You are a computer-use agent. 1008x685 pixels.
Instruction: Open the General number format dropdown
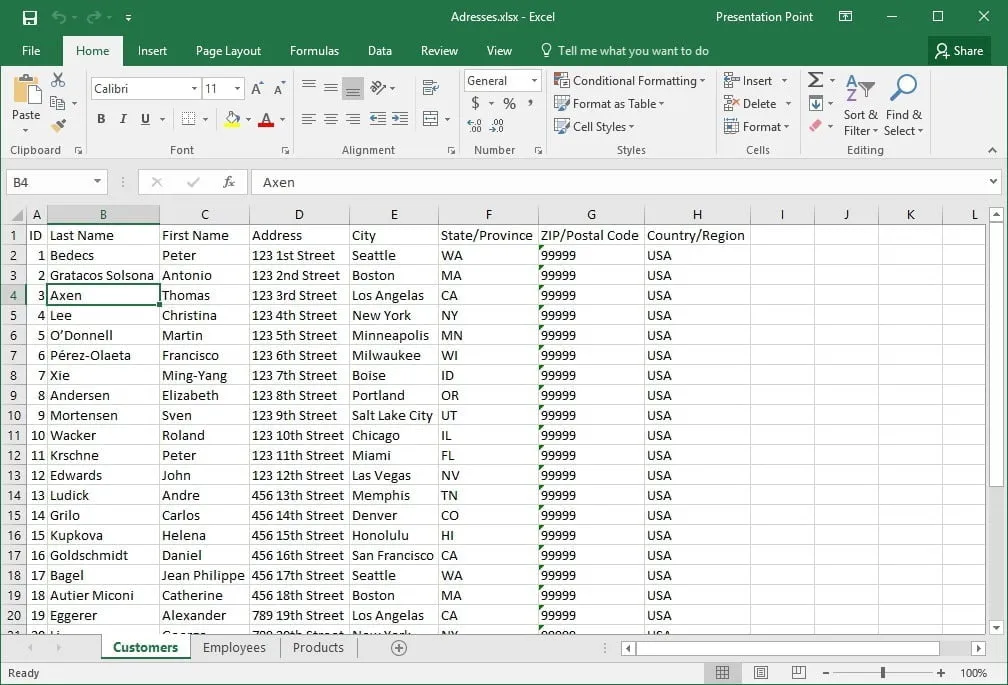[534, 80]
